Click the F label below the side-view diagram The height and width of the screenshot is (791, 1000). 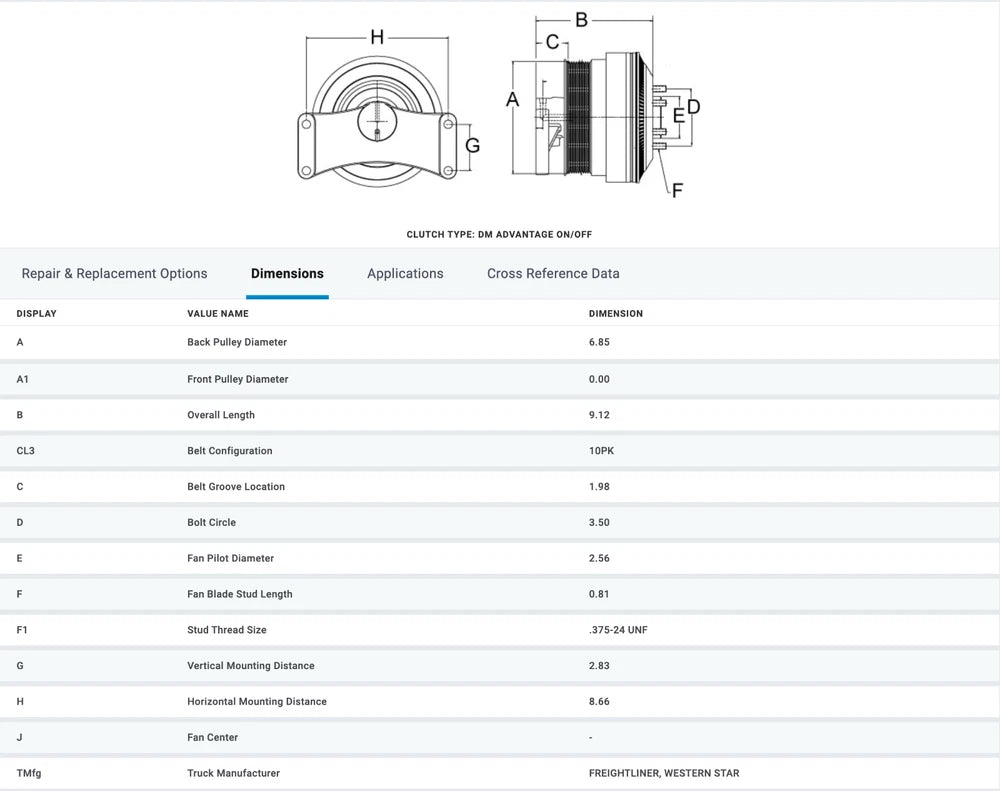677,190
